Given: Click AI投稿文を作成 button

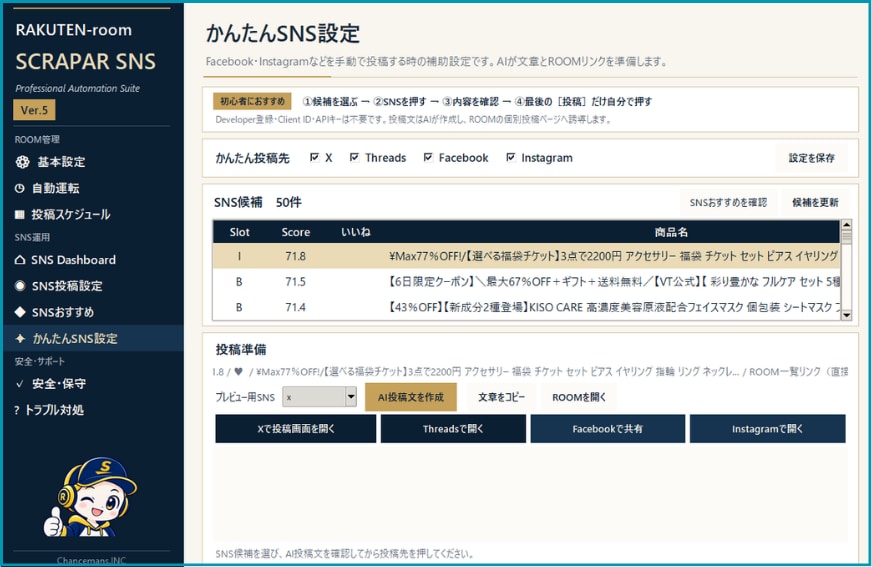Looking at the screenshot, I should coord(410,397).
